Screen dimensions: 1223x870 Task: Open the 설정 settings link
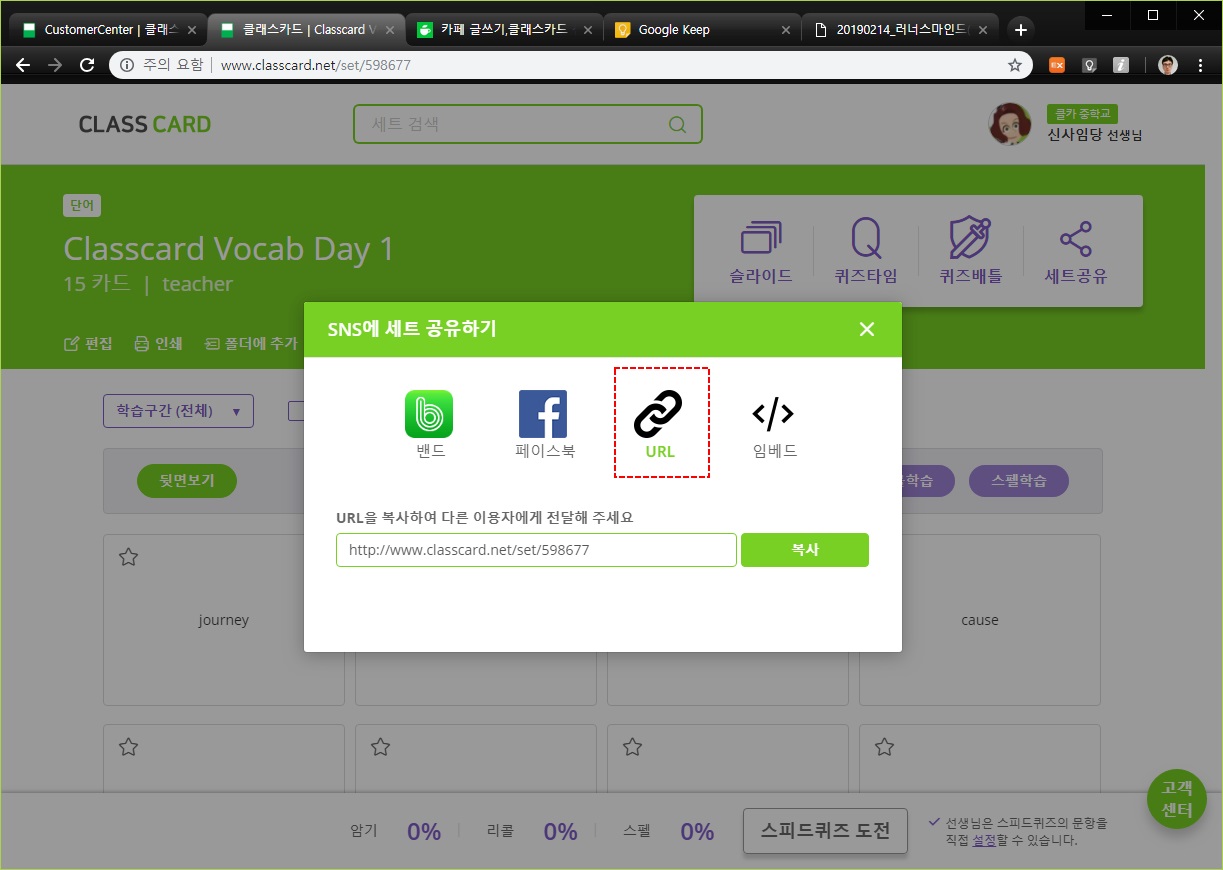pos(983,840)
